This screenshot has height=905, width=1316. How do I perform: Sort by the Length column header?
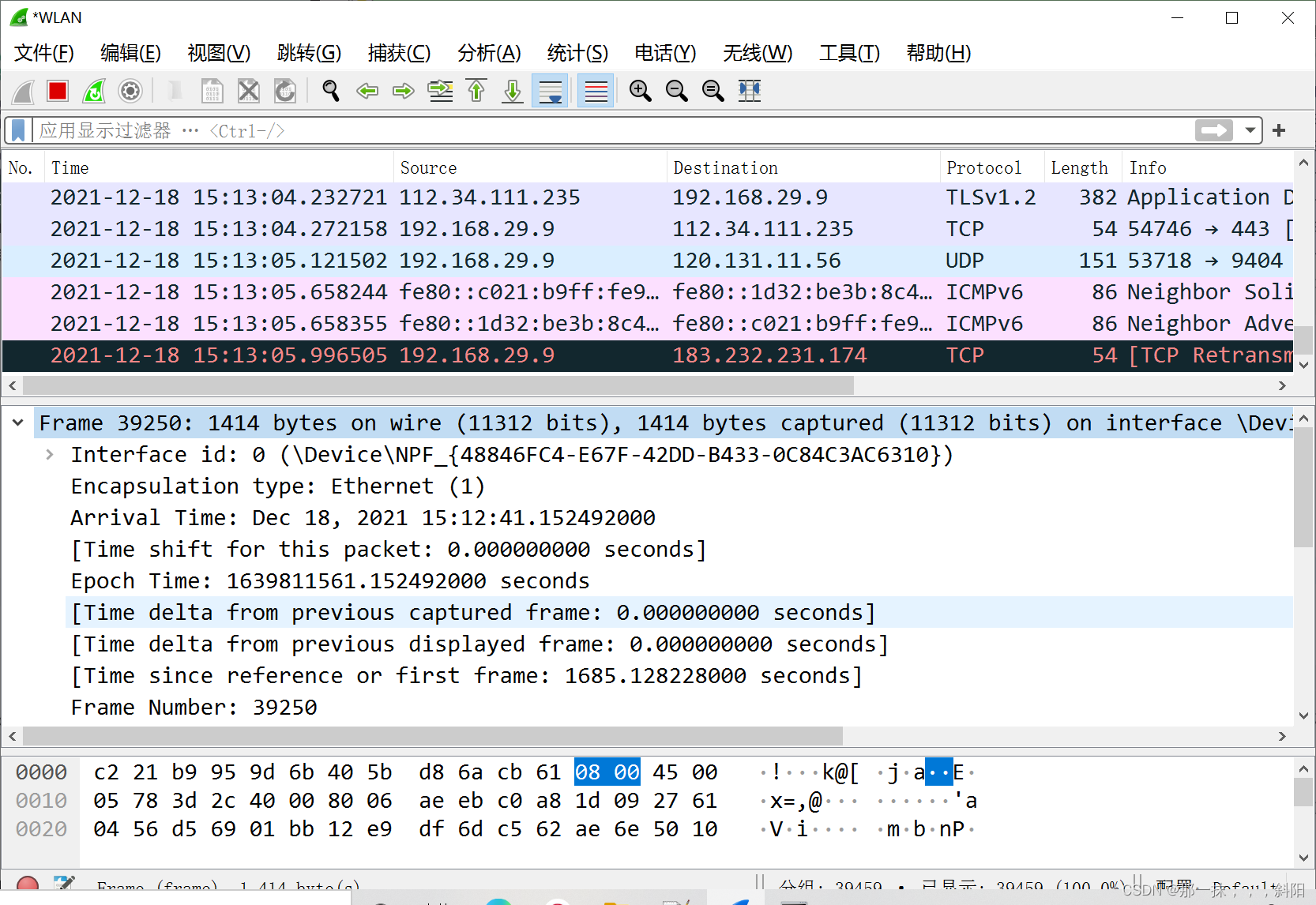1083,167
